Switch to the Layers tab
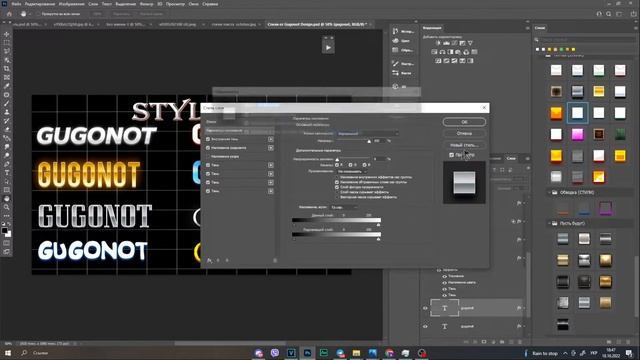640x360 pixels. pyautogui.click(x=511, y=158)
